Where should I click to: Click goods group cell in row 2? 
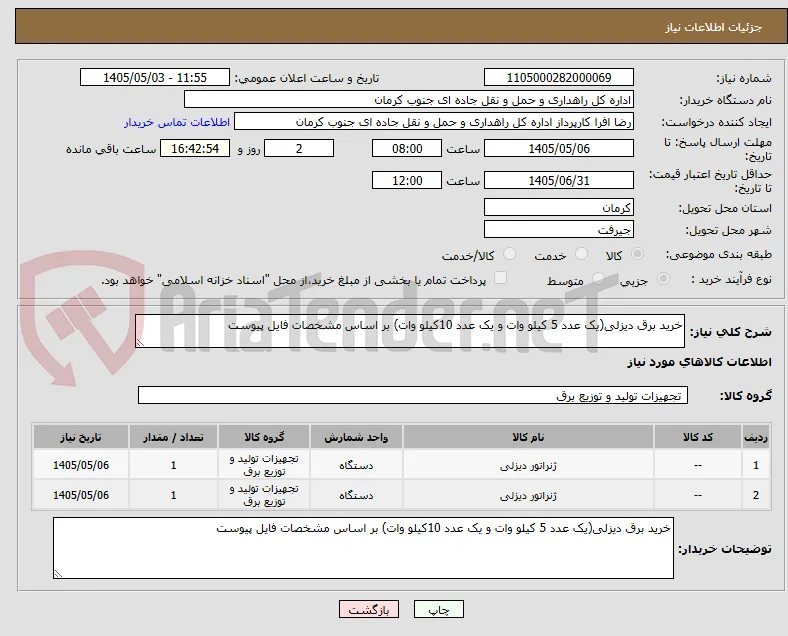(264, 495)
